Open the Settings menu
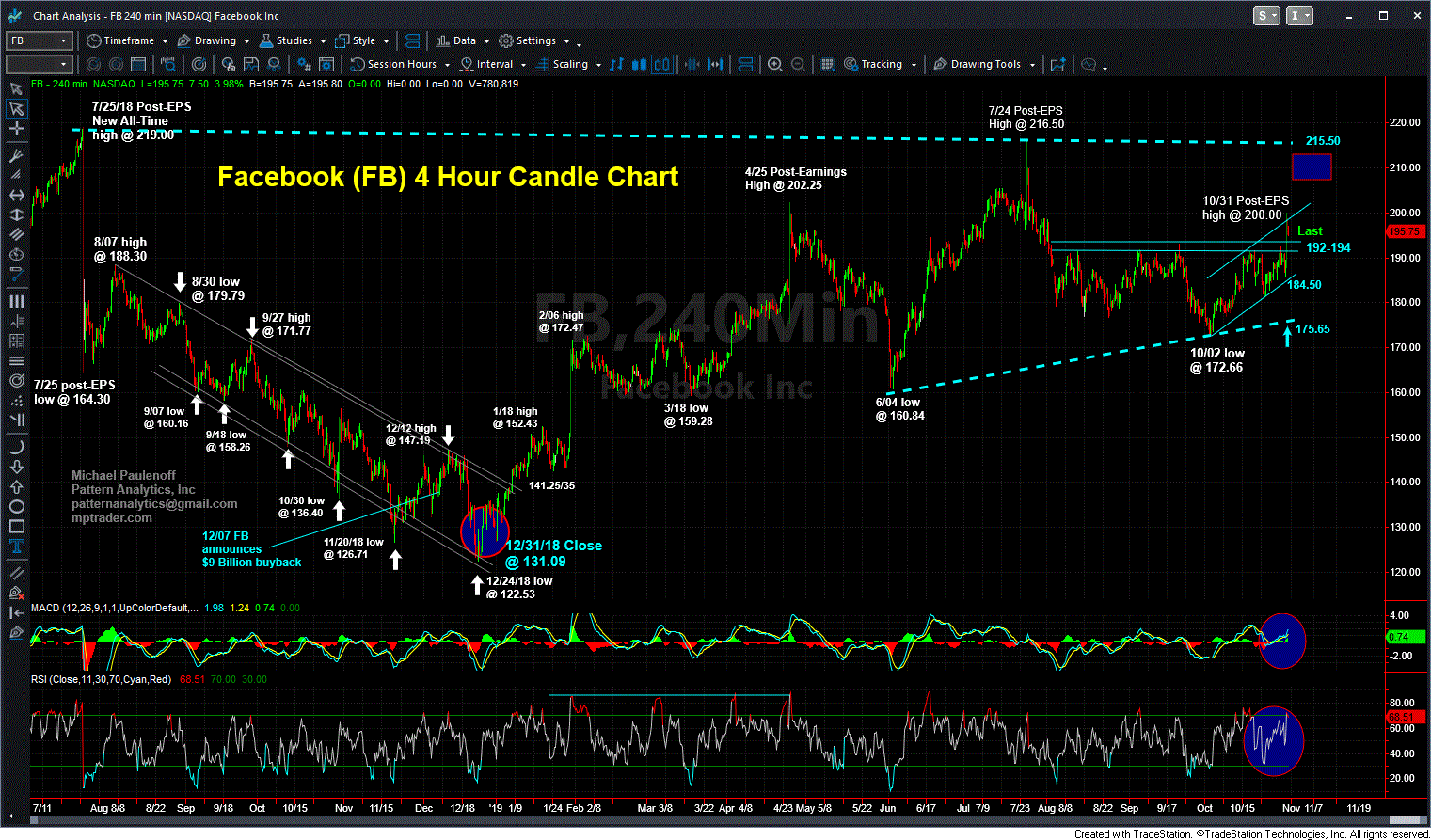1431x840 pixels. 528,40
